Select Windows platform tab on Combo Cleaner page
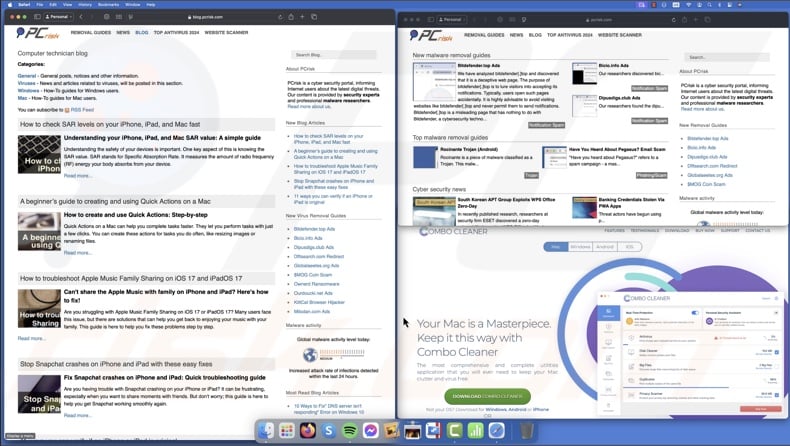Image resolution: width=790 pixels, height=446 pixels. click(x=580, y=247)
